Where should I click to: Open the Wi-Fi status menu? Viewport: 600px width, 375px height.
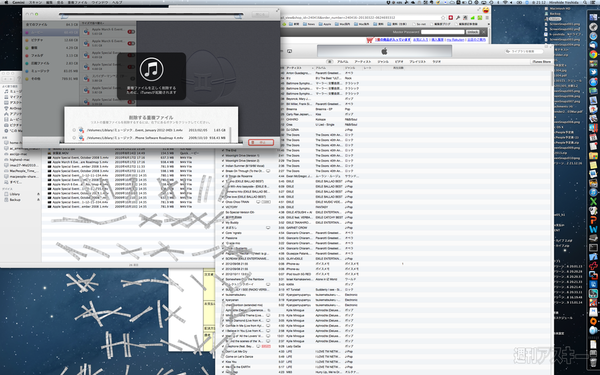[x=505, y=2]
